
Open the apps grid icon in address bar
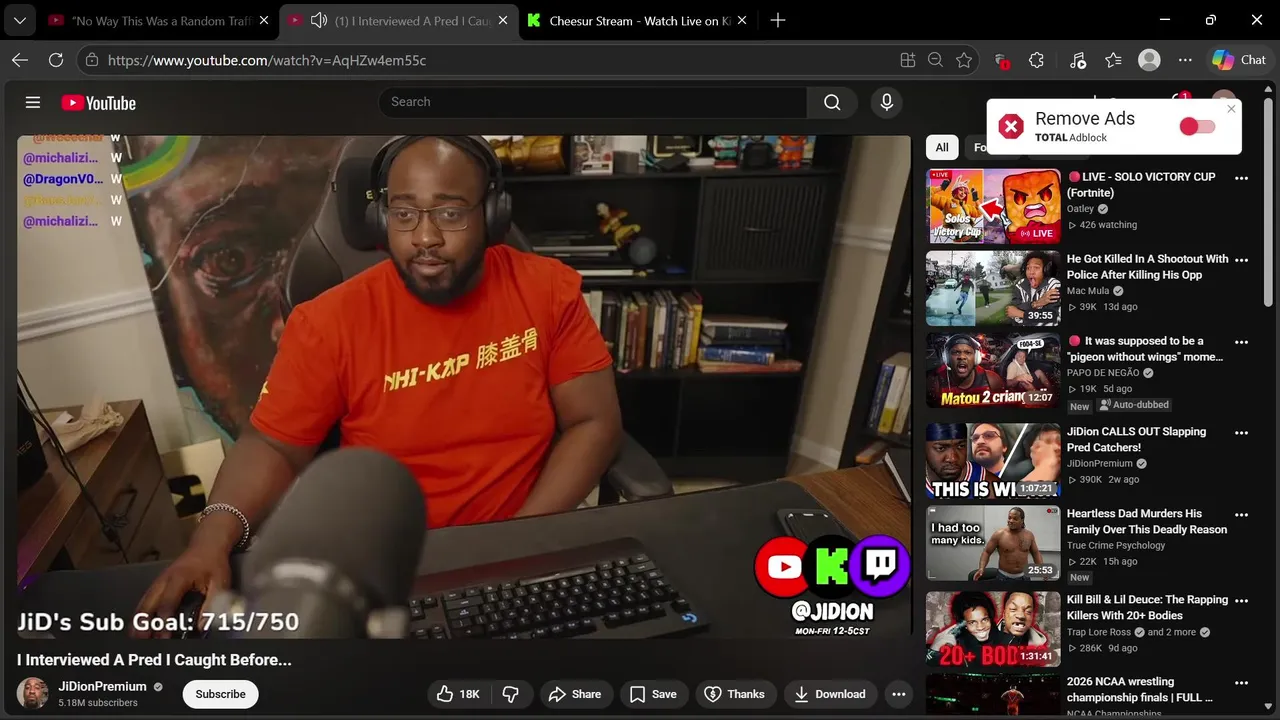(908, 60)
